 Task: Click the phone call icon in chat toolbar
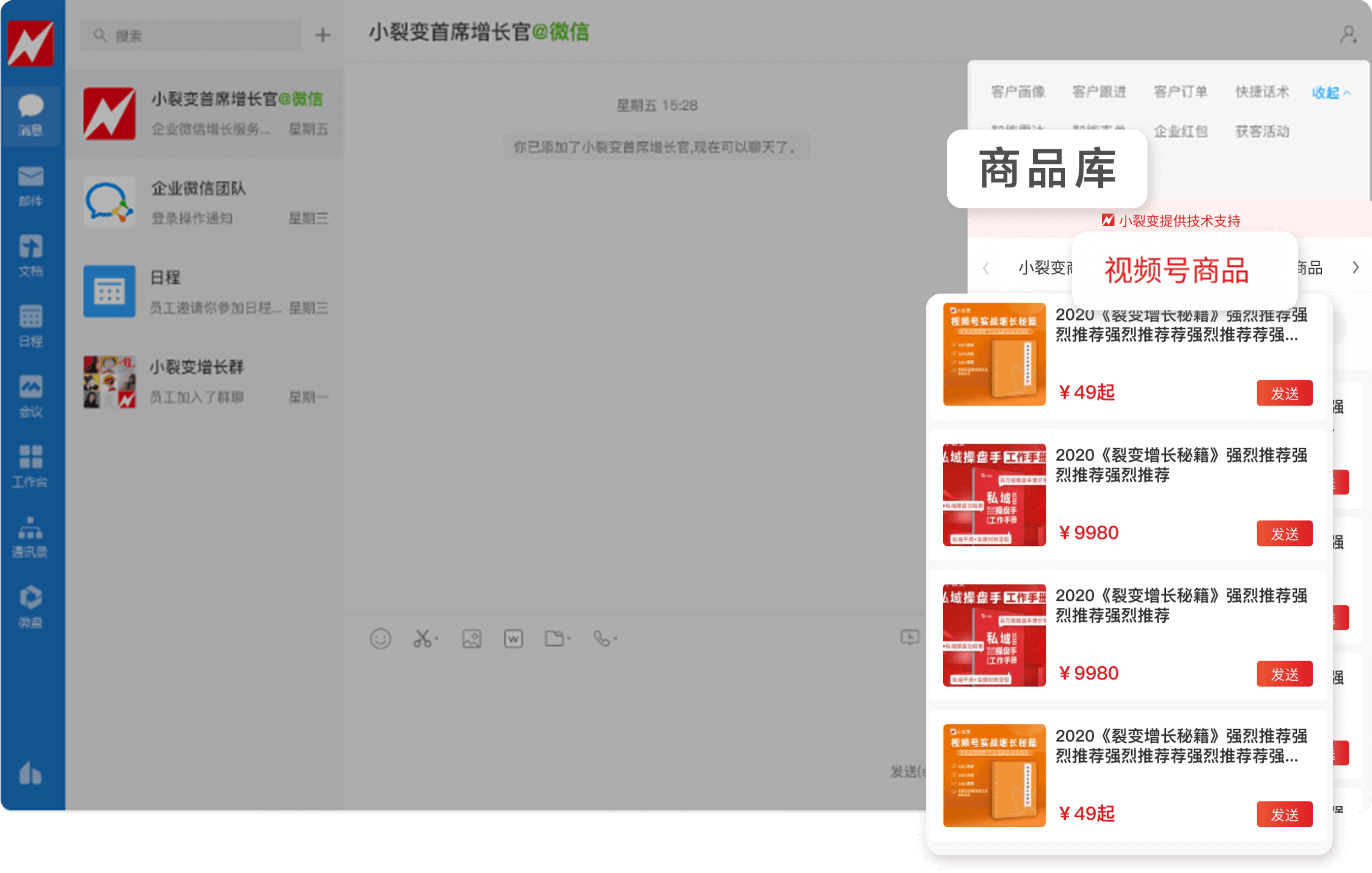(605, 638)
